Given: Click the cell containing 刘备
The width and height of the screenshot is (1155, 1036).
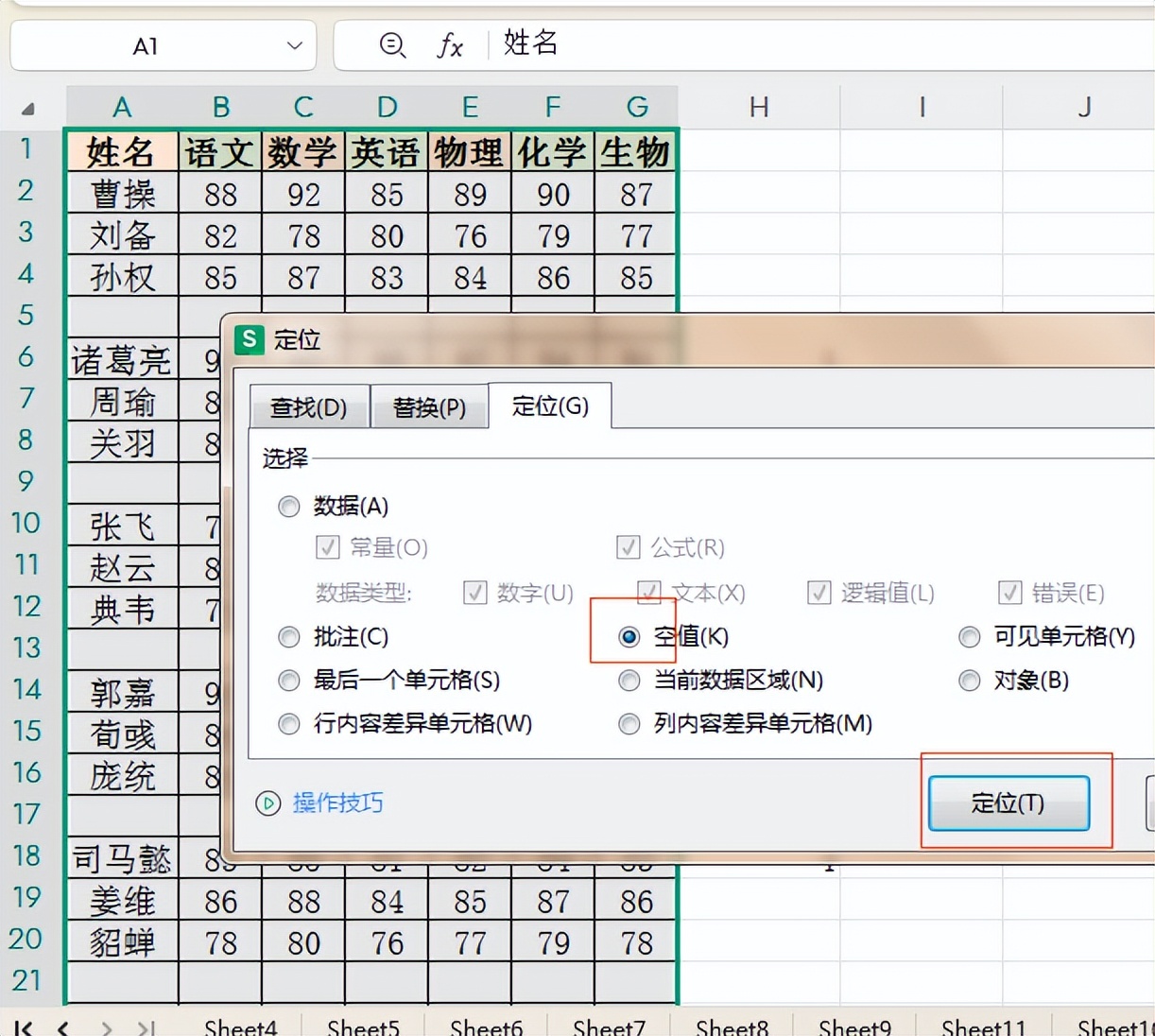Looking at the screenshot, I should 123,234.
